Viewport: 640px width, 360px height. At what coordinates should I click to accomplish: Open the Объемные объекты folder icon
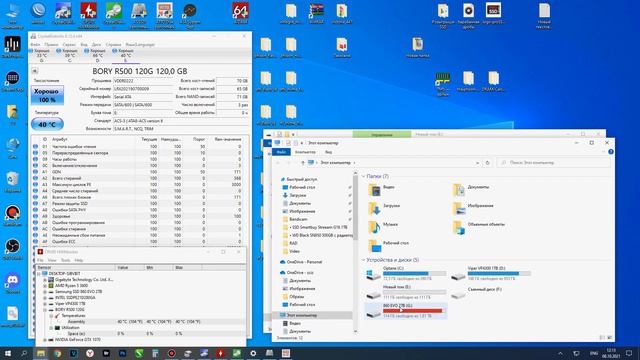pyautogui.click(x=459, y=227)
